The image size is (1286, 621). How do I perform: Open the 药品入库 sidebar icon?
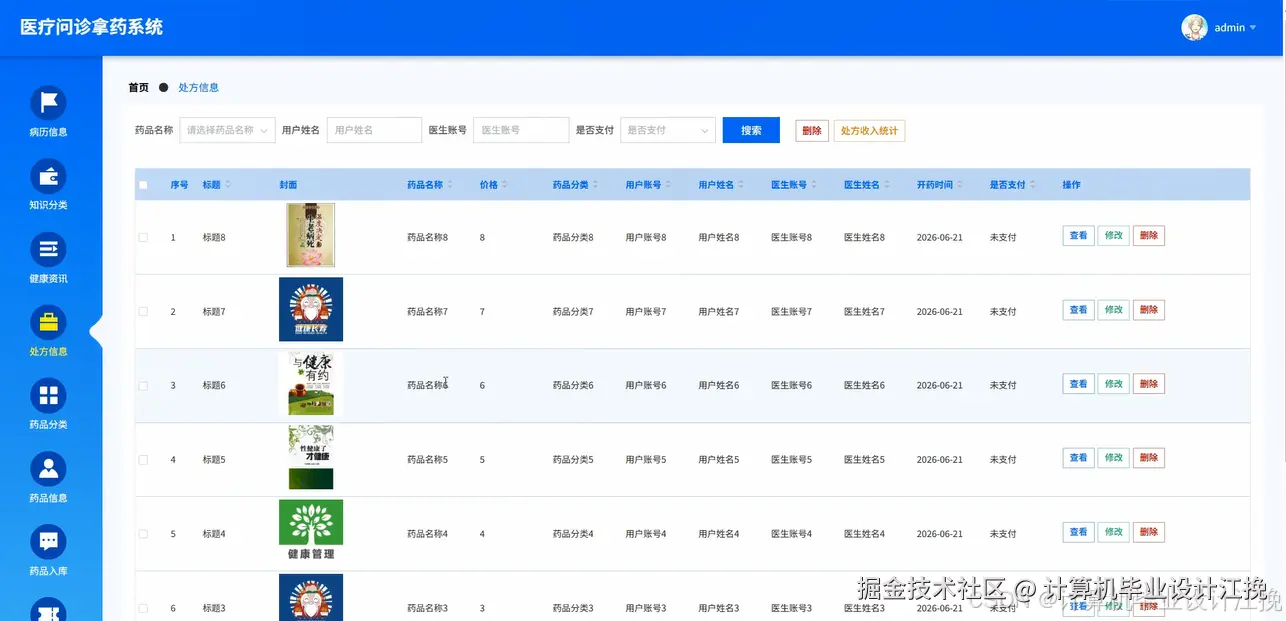(47, 541)
